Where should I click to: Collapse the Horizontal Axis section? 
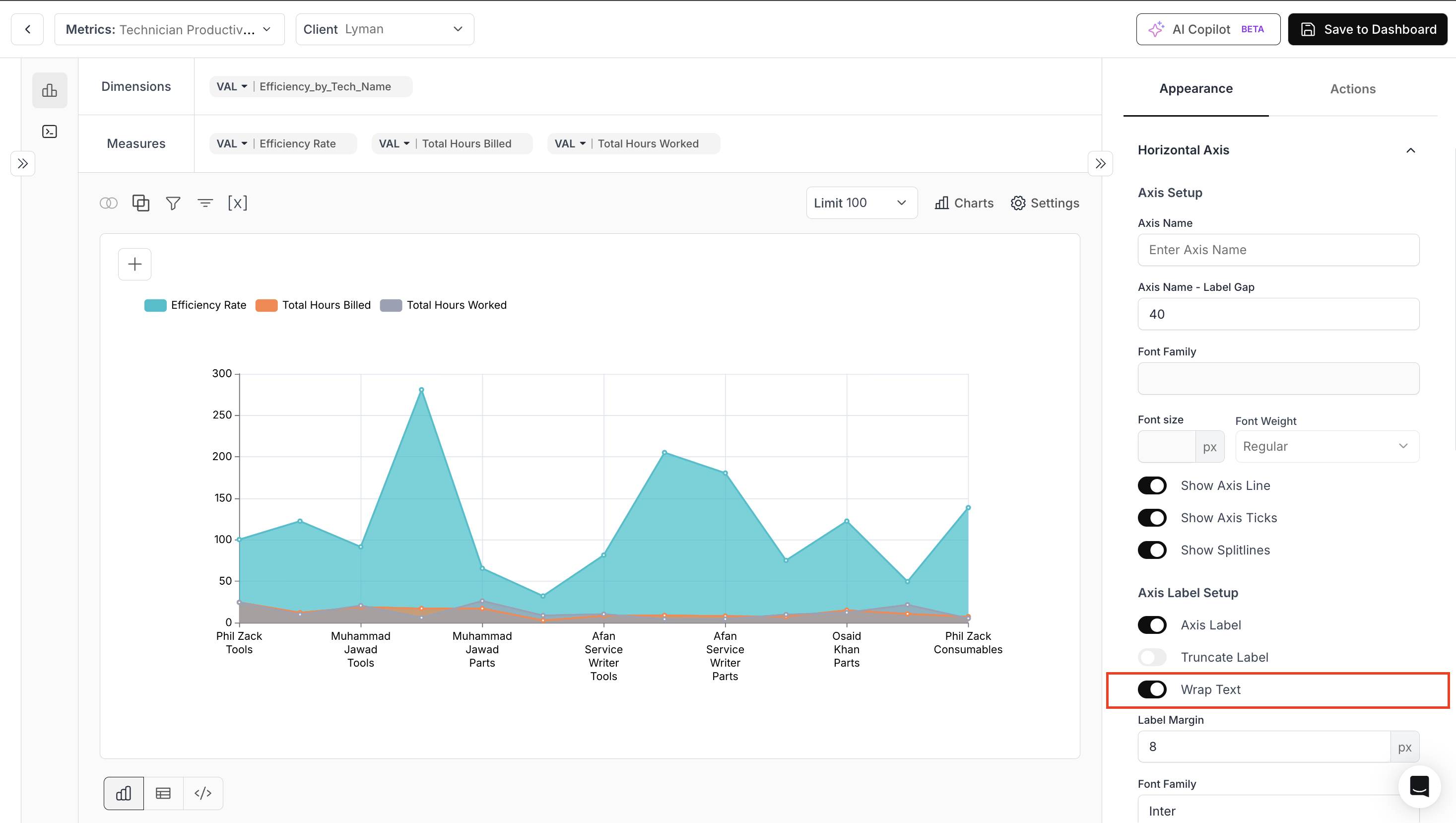pyautogui.click(x=1411, y=150)
